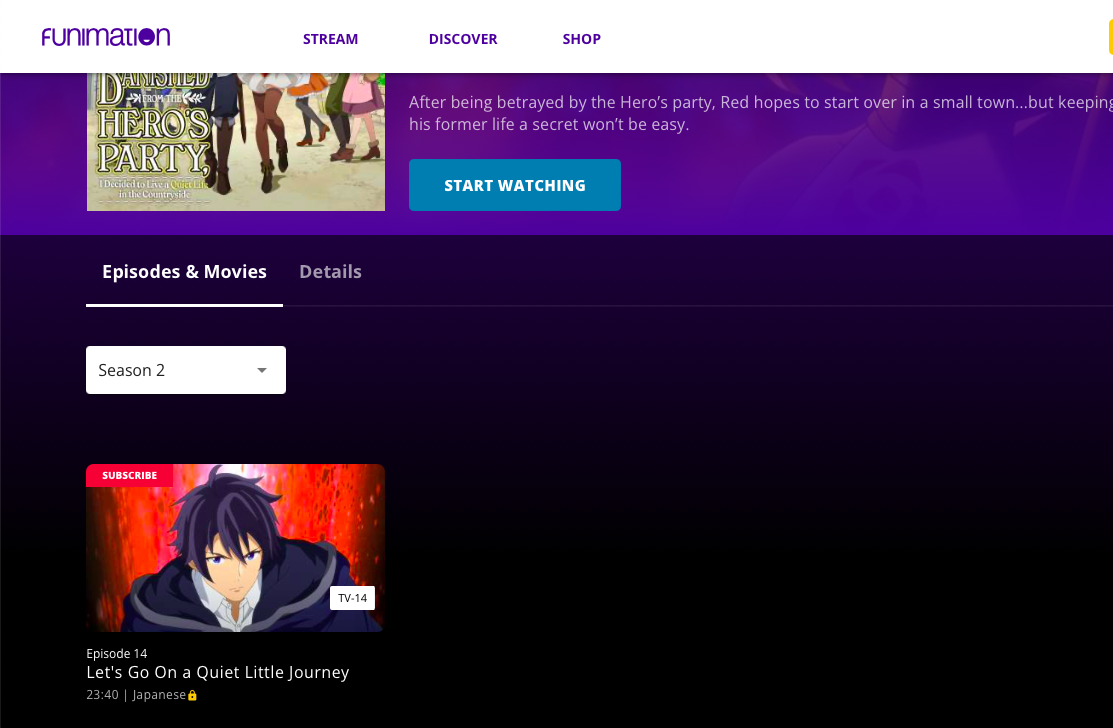This screenshot has width=1113, height=728.
Task: Click the show description text
Action: [x=761, y=113]
